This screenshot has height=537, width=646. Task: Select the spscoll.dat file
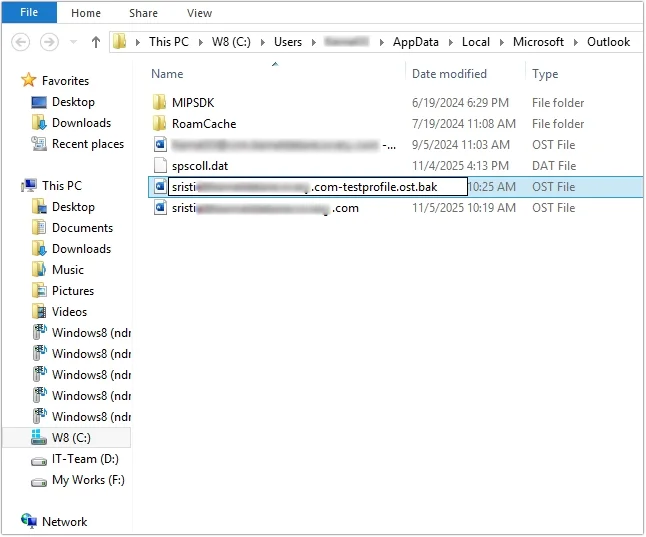[x=200, y=166]
